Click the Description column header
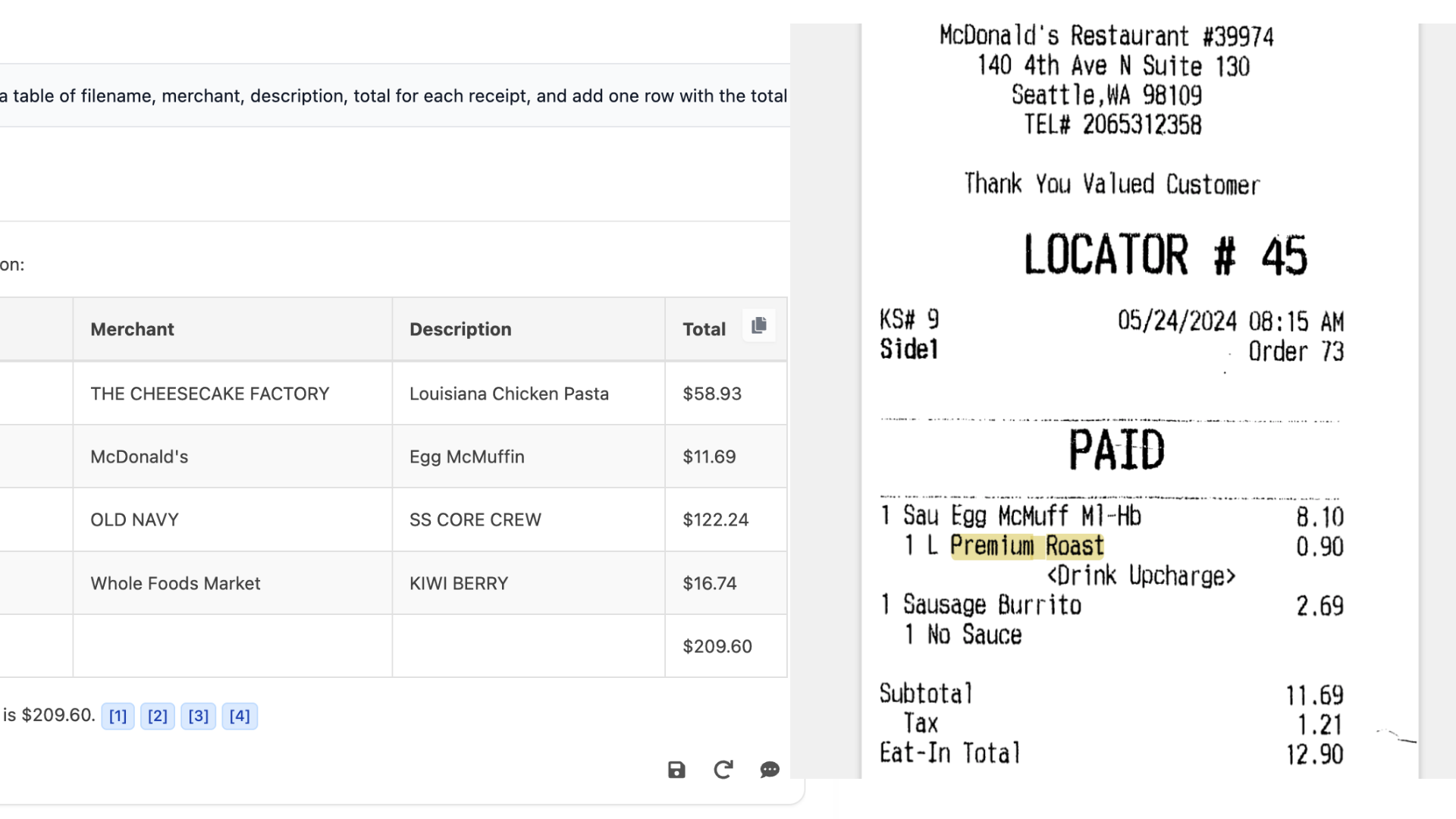Viewport: 1456px width, 819px height. point(460,329)
